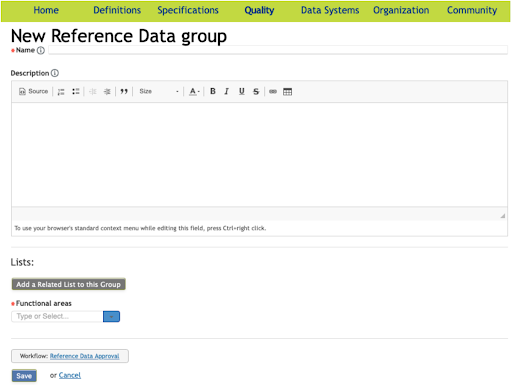Open the Reference Data Approval workflow link

pyautogui.click(x=84, y=356)
